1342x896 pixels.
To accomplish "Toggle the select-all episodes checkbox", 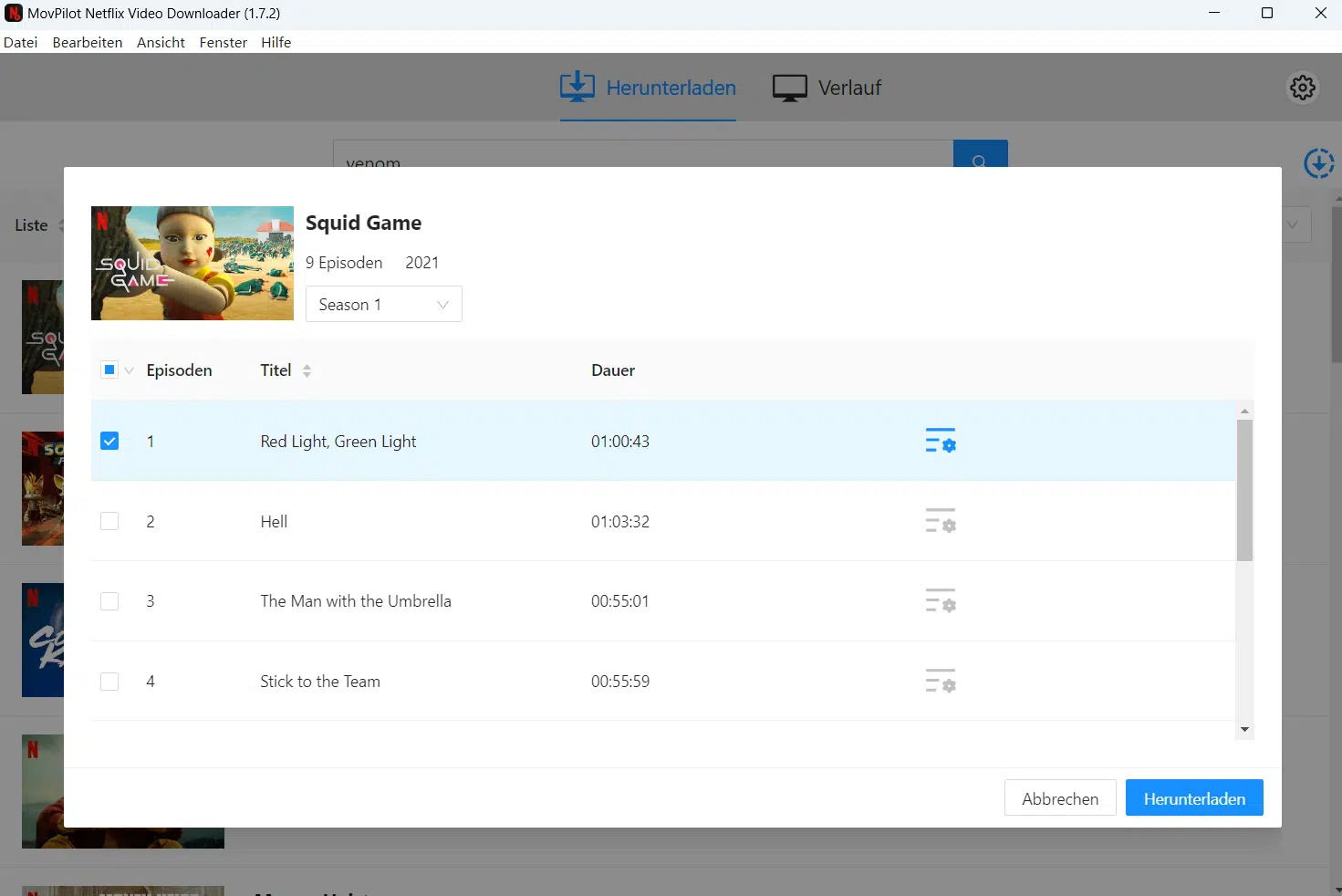I will click(109, 370).
